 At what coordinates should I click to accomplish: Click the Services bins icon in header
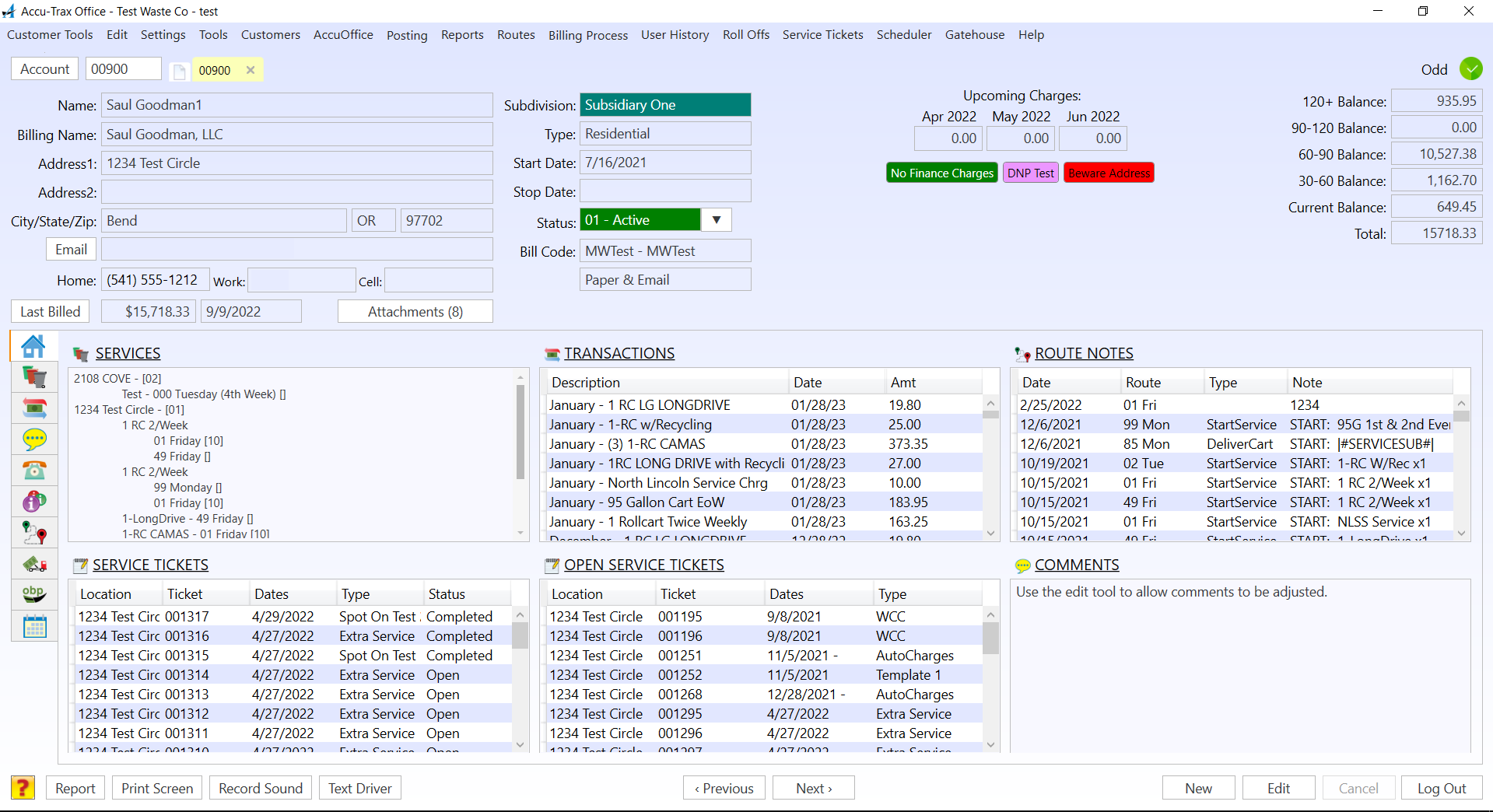[81, 355]
